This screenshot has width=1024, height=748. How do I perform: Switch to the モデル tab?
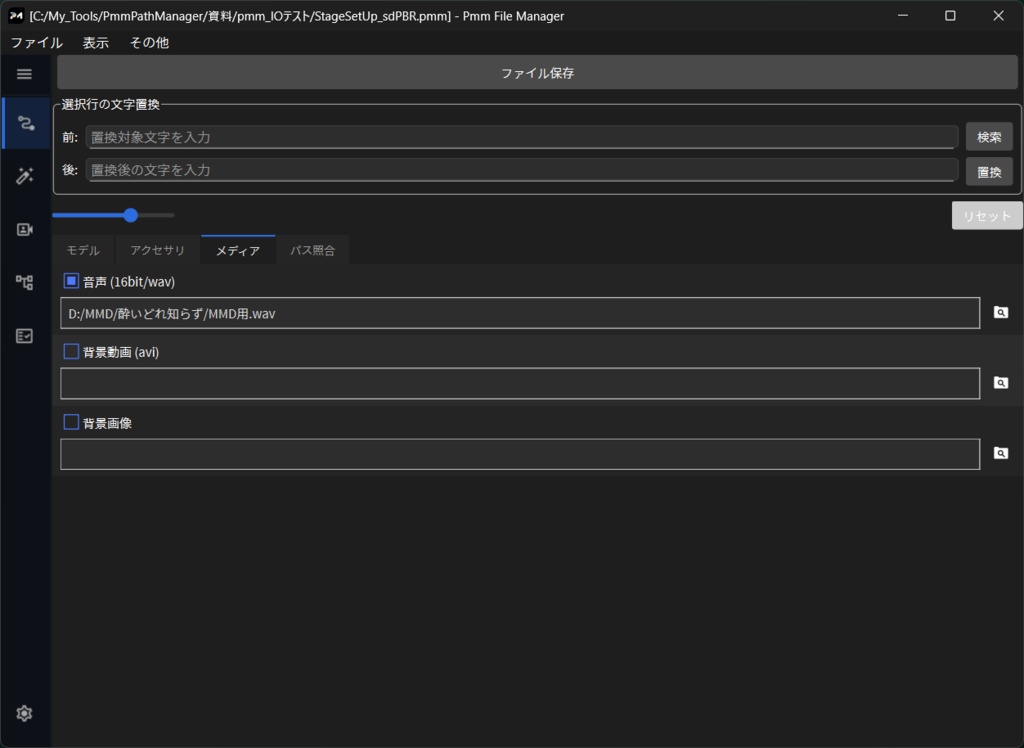click(x=82, y=250)
